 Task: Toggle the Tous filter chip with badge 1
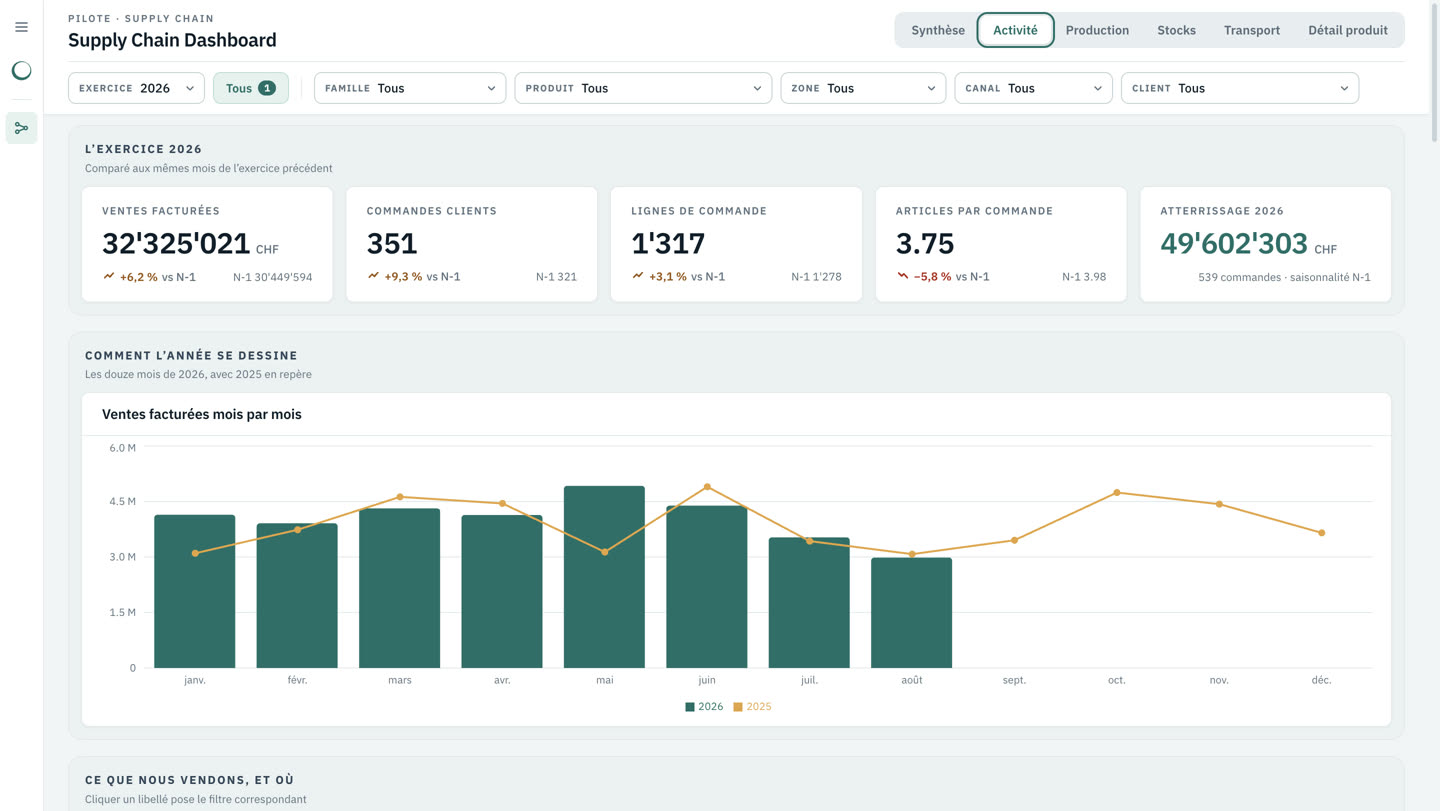tap(251, 88)
